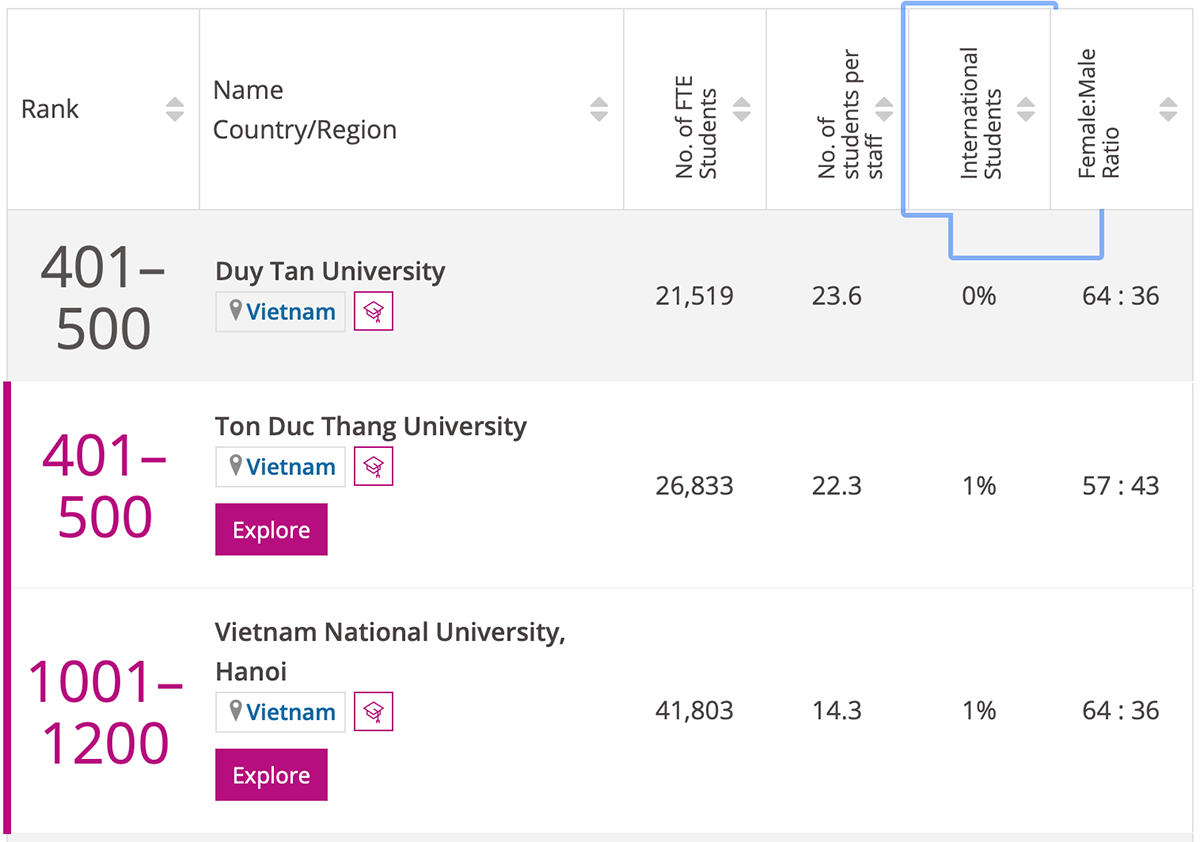Sort table by Rank column arrows

(x=175, y=110)
